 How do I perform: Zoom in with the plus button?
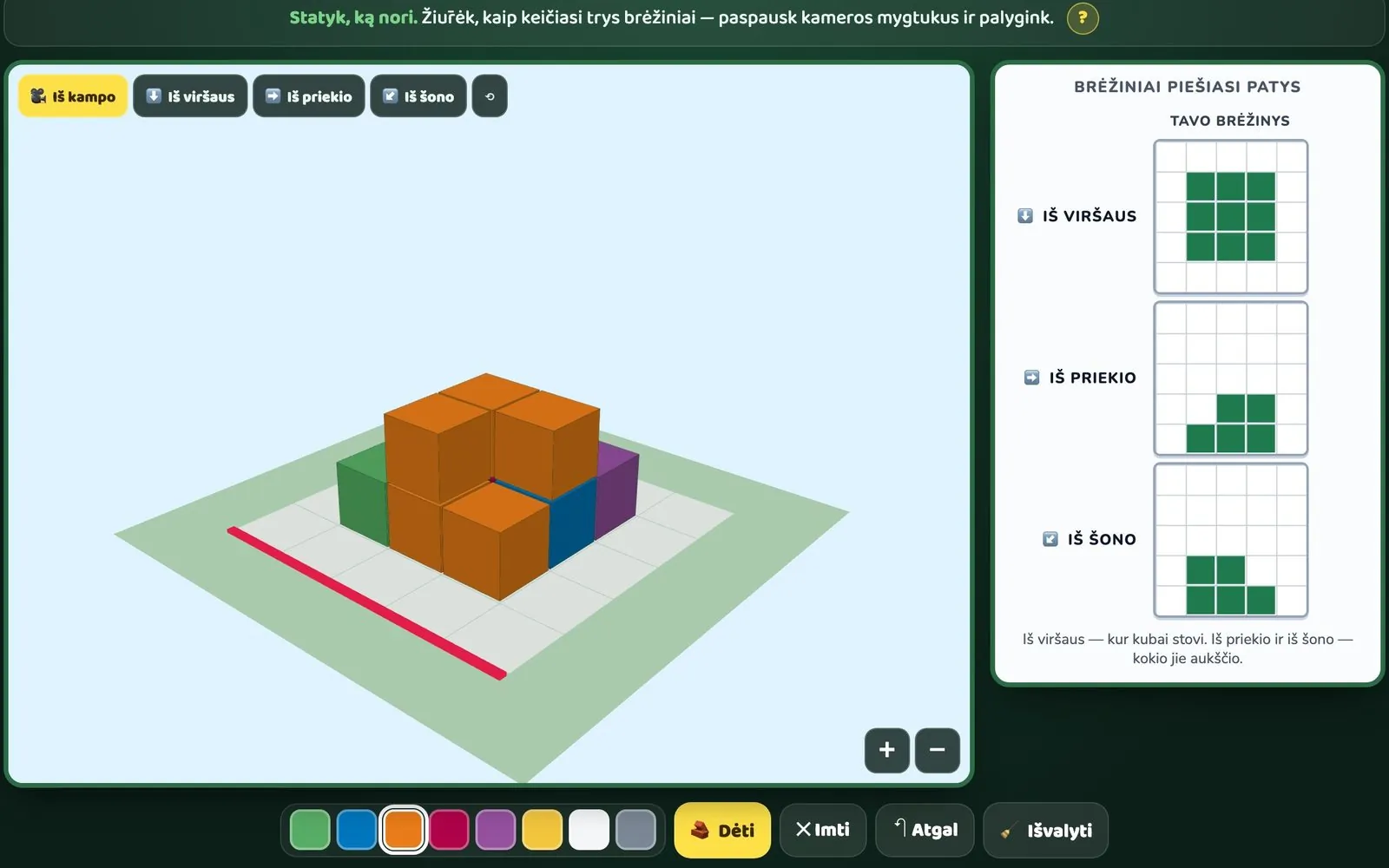[x=887, y=750]
